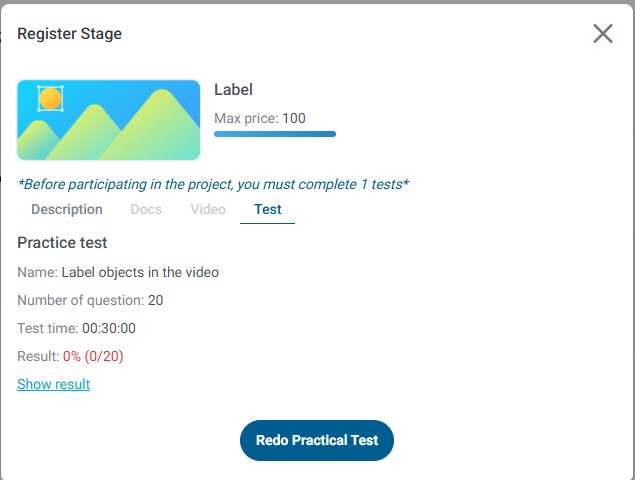Image resolution: width=635 pixels, height=480 pixels.
Task: Click the project landscape thumbnail image
Action: [x=108, y=120]
